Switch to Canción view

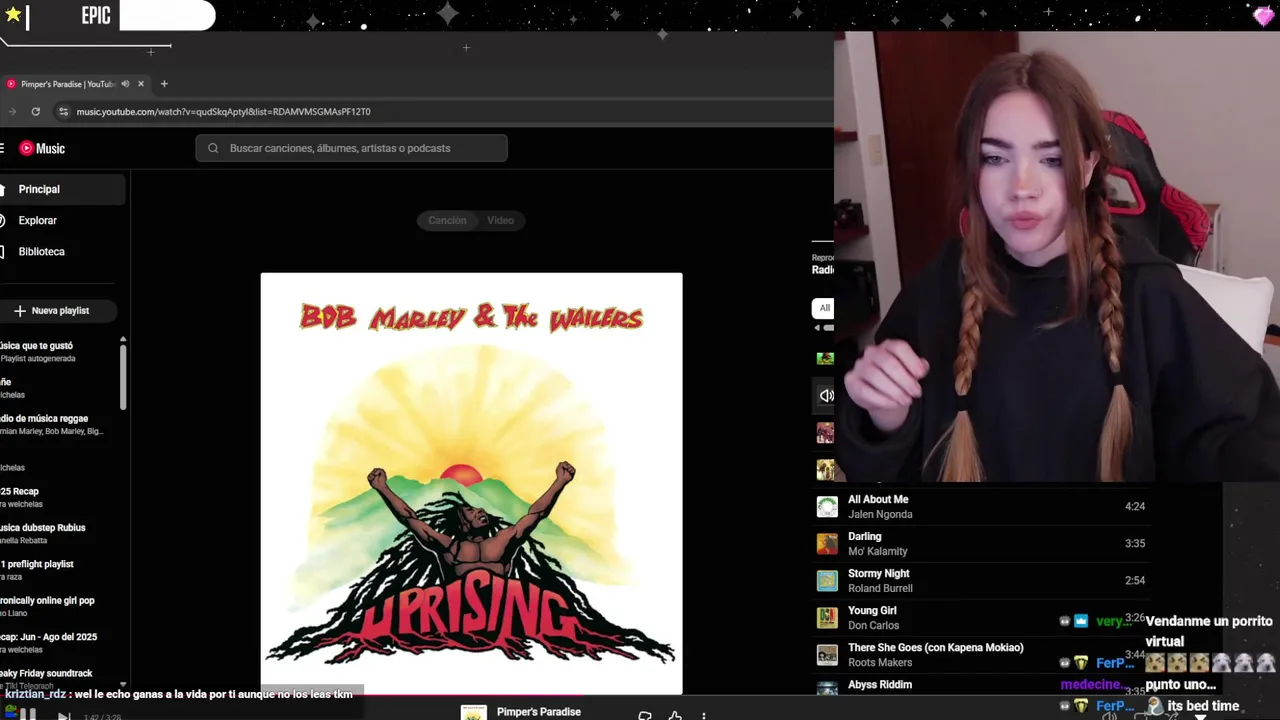pos(447,220)
